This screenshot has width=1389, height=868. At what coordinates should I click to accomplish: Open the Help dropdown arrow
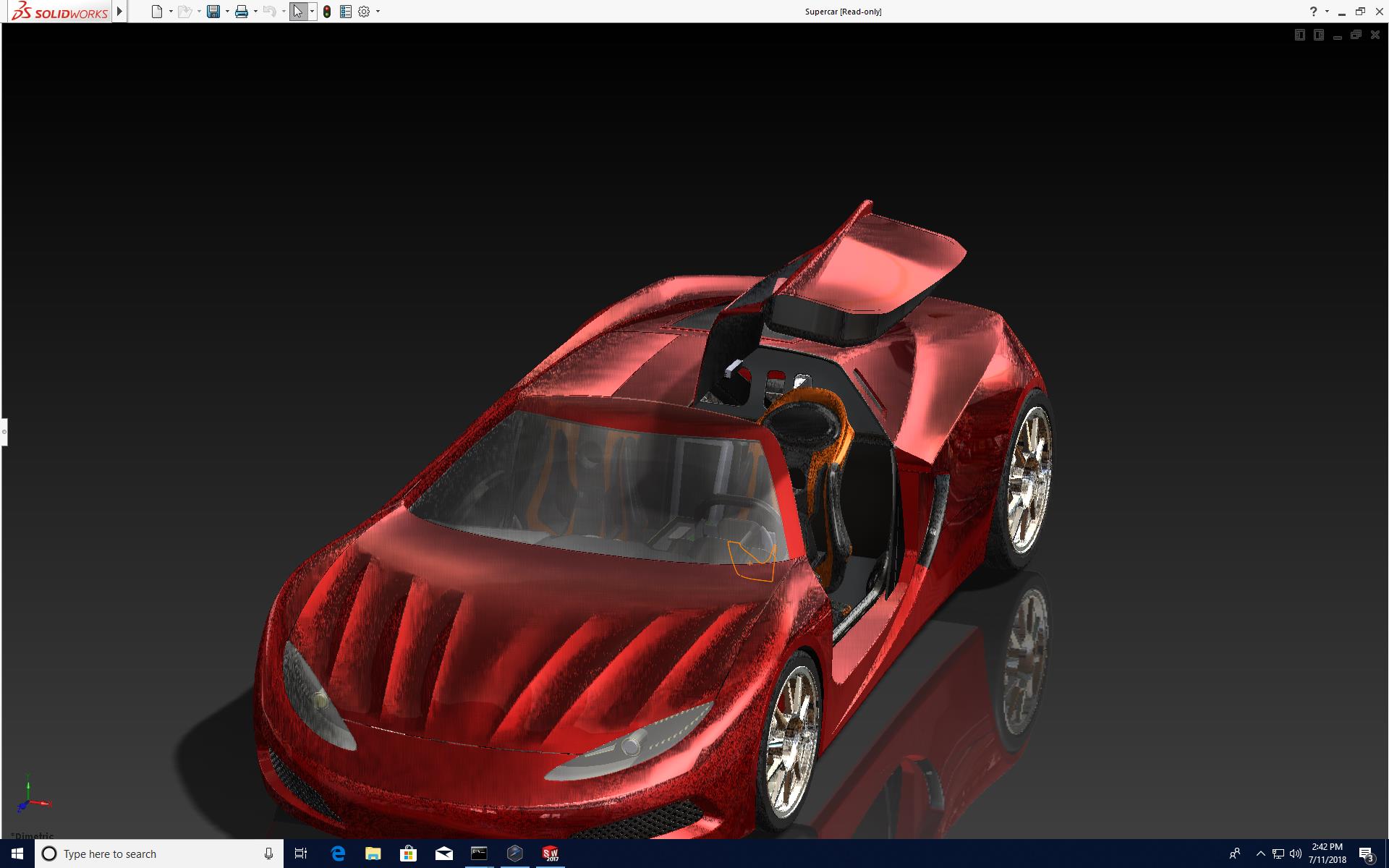point(1327,12)
